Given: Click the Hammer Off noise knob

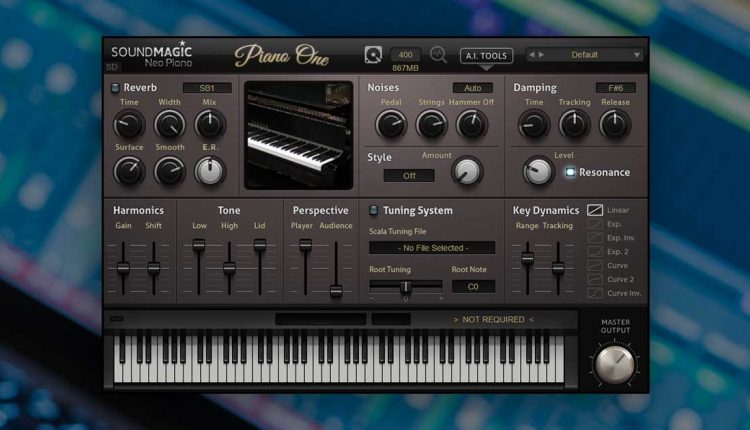Looking at the screenshot, I should 472,124.
